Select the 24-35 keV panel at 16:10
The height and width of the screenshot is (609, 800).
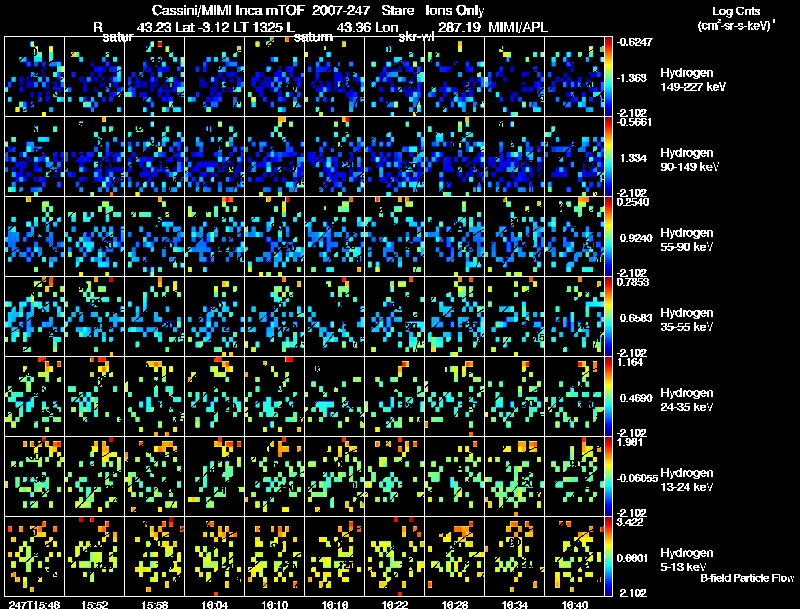pyautogui.click(x=274, y=397)
